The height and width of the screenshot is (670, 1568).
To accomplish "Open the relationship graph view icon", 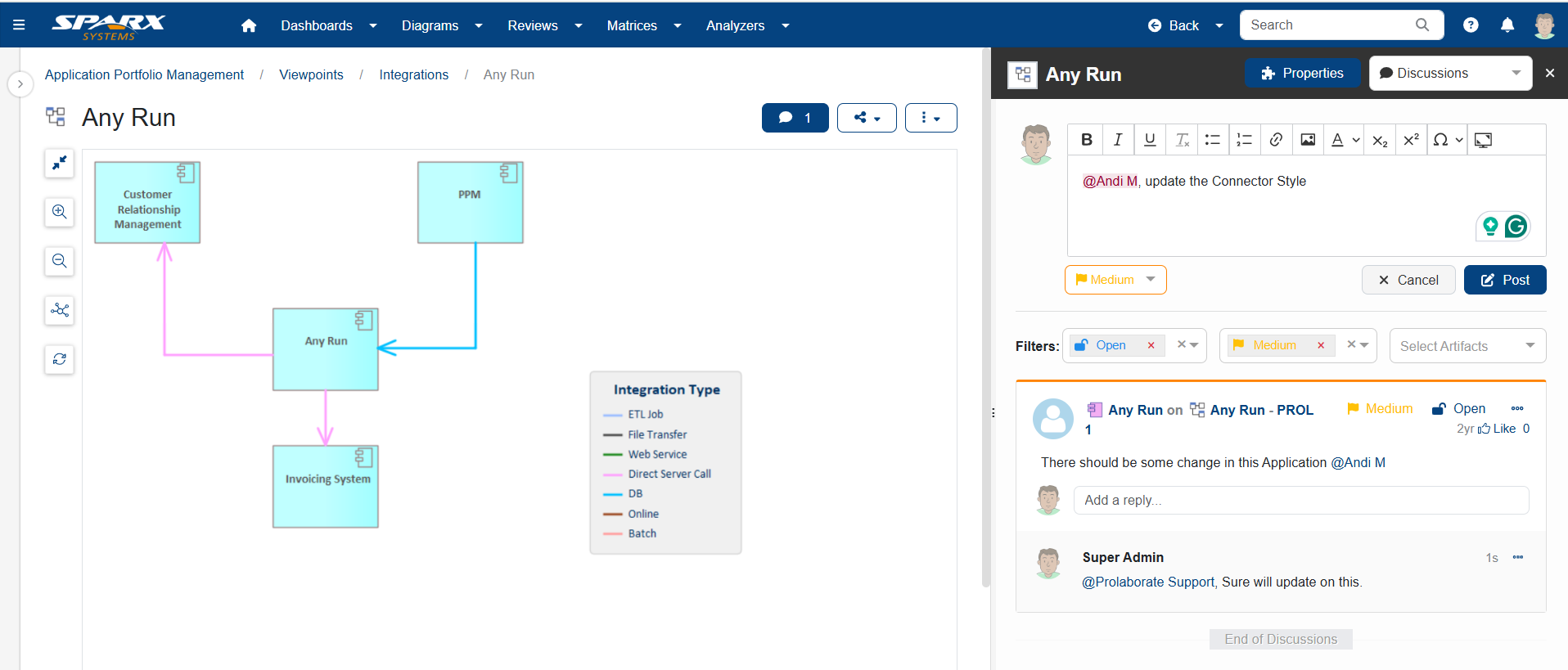I will [60, 310].
